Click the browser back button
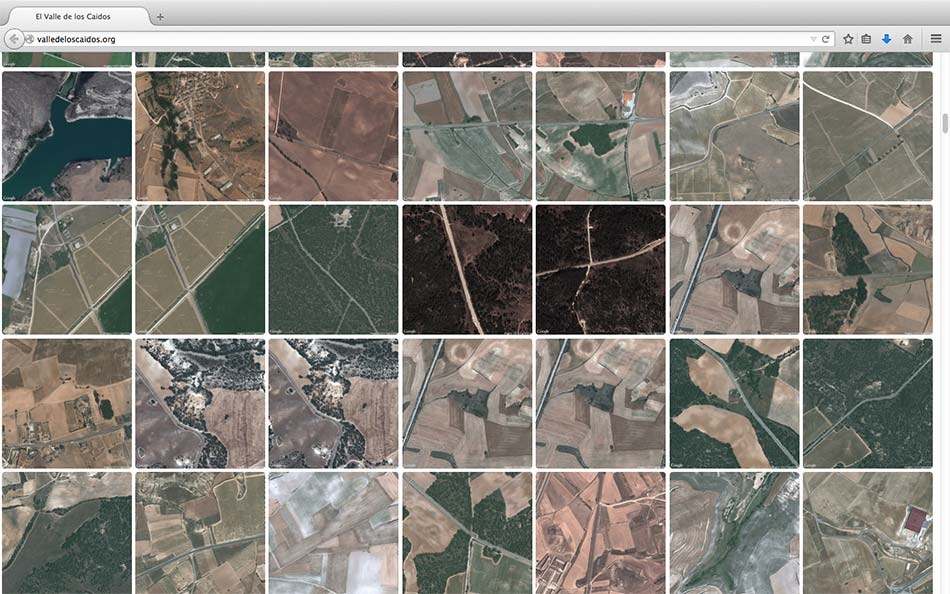 14,39
